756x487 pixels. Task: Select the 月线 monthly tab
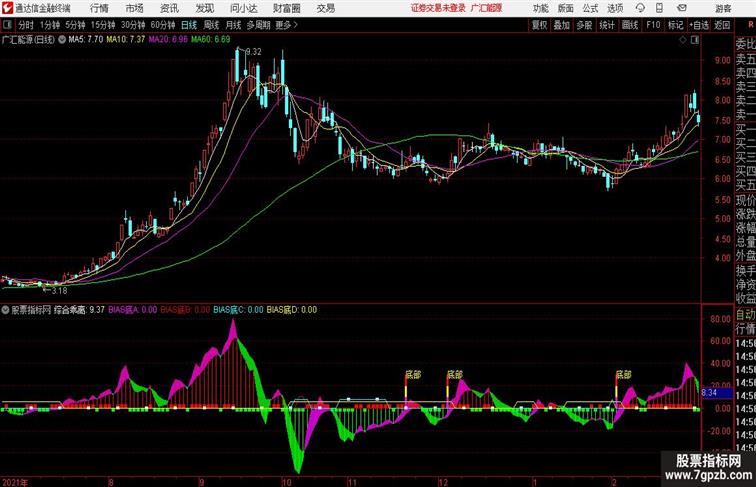tap(233, 25)
